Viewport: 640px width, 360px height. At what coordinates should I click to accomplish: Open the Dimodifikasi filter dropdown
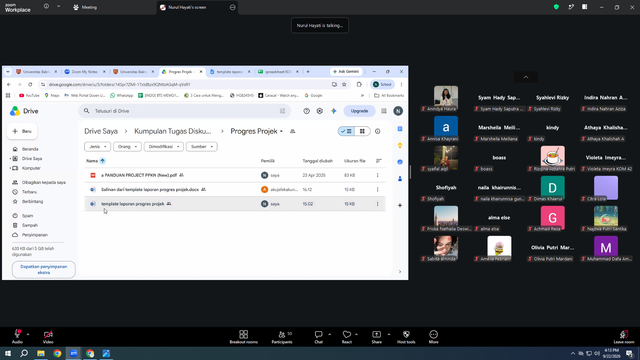pos(164,147)
